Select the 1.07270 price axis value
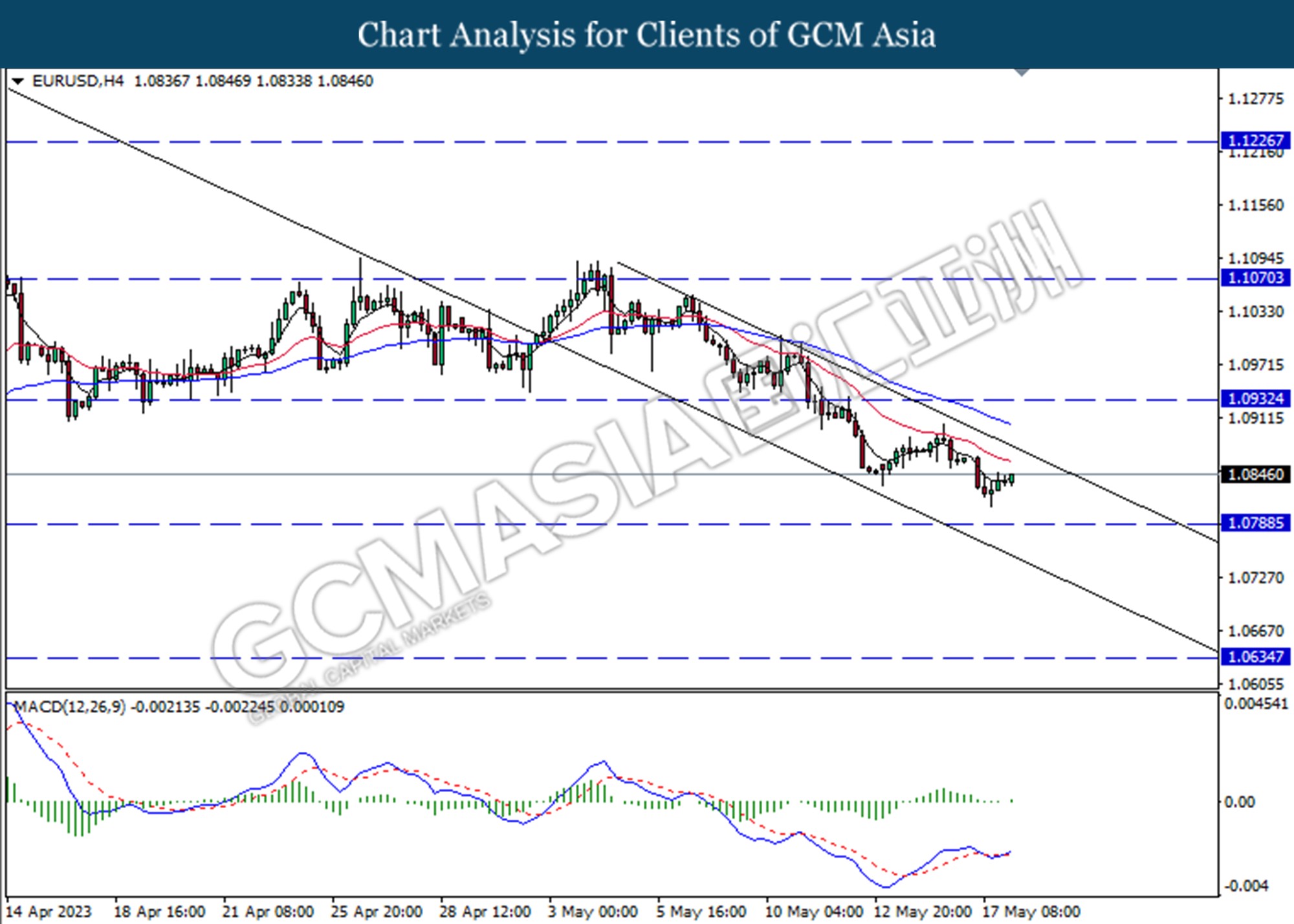Screen dimensions: 1294x924 point(1255,577)
